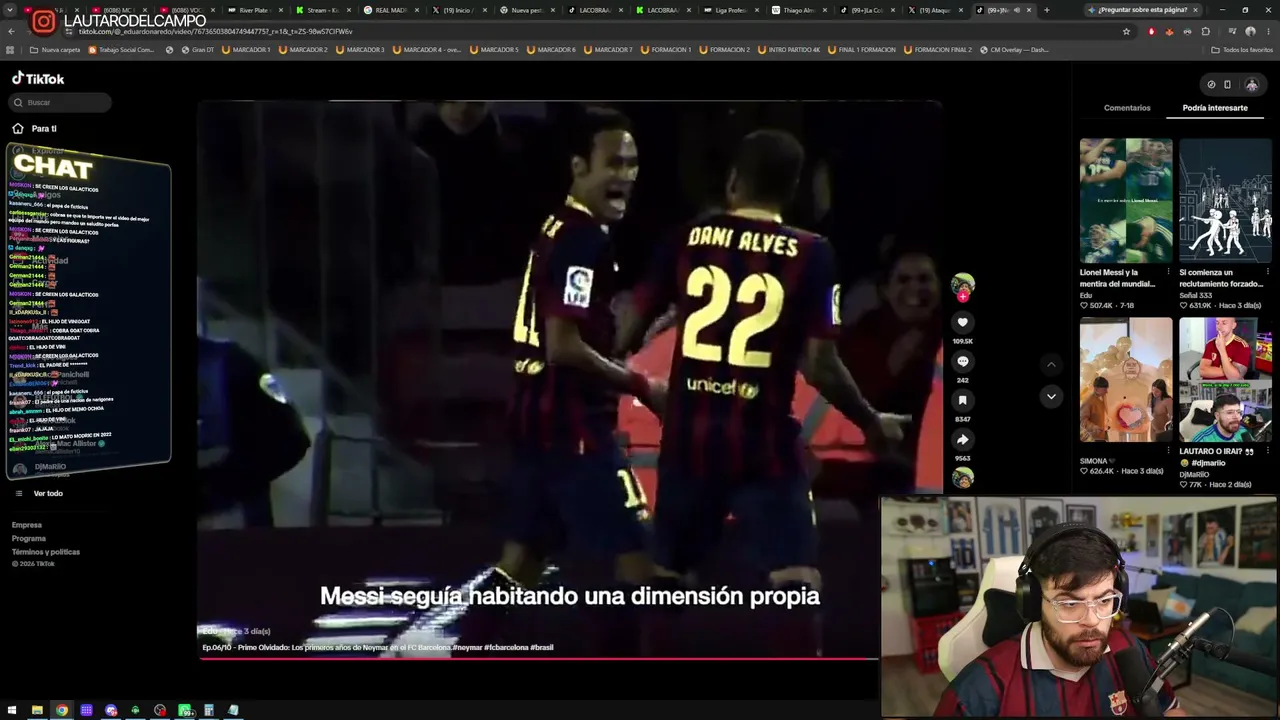Open the CM Overlay bookmark
1280x720 pixels.
coord(1014,50)
